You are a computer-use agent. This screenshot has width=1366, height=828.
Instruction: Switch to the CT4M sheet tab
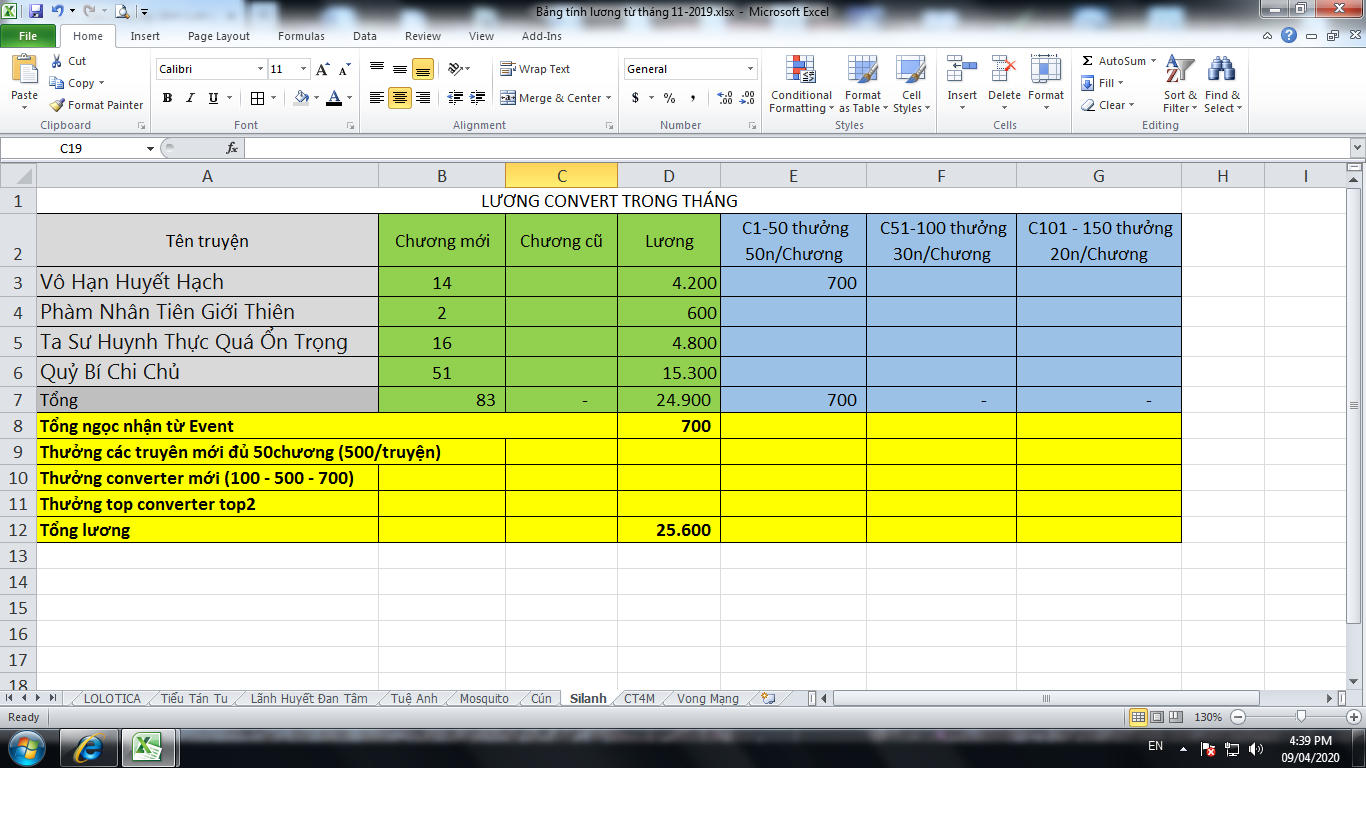(x=639, y=698)
